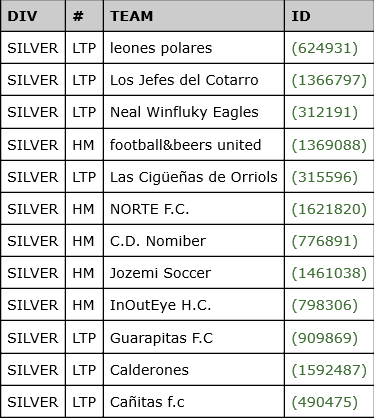Open team ID link (624931)
Image resolution: width=374 pixels, height=418 pixels.
tap(325, 48)
